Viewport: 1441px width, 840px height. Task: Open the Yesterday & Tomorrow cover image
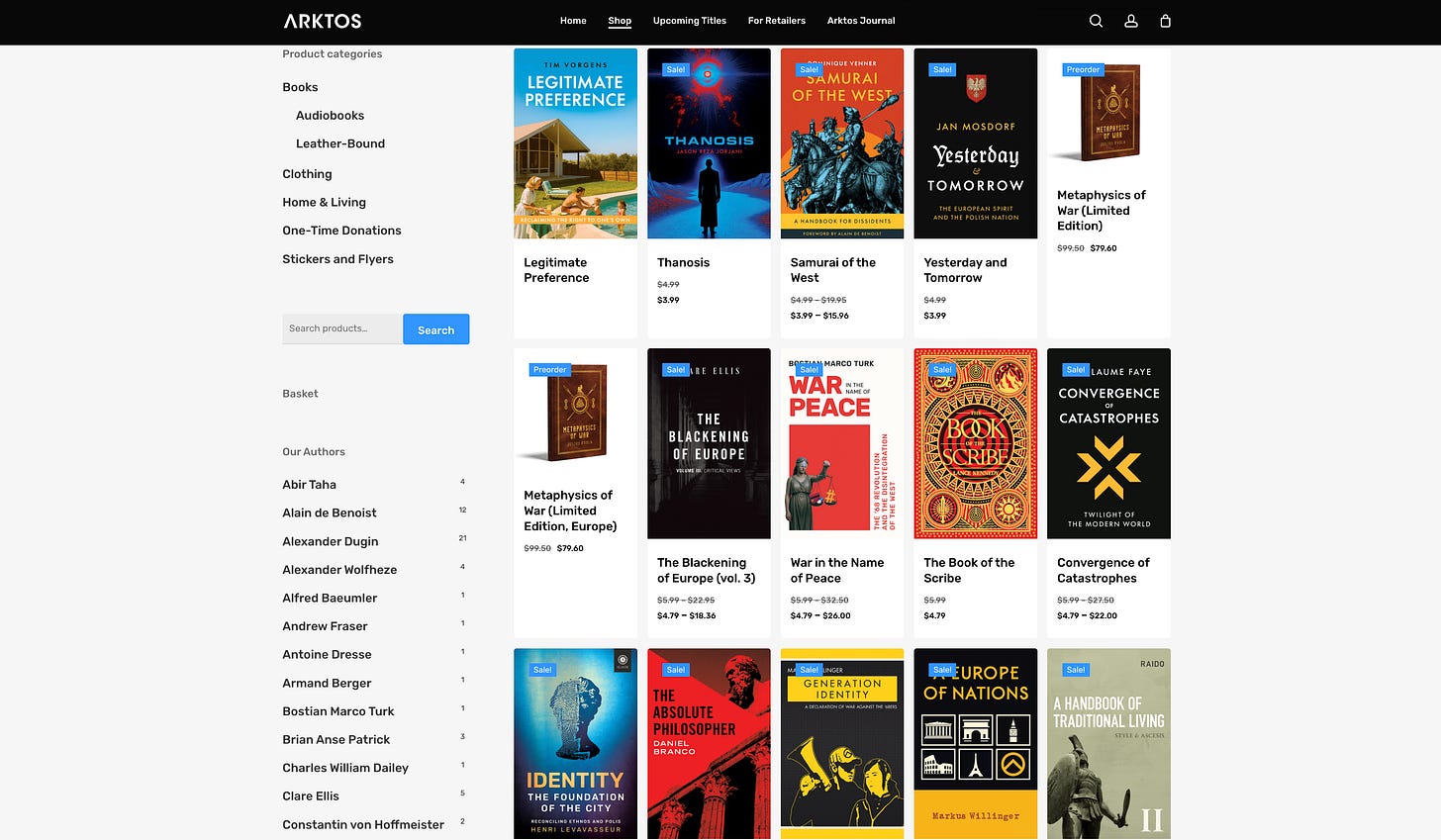click(x=976, y=143)
